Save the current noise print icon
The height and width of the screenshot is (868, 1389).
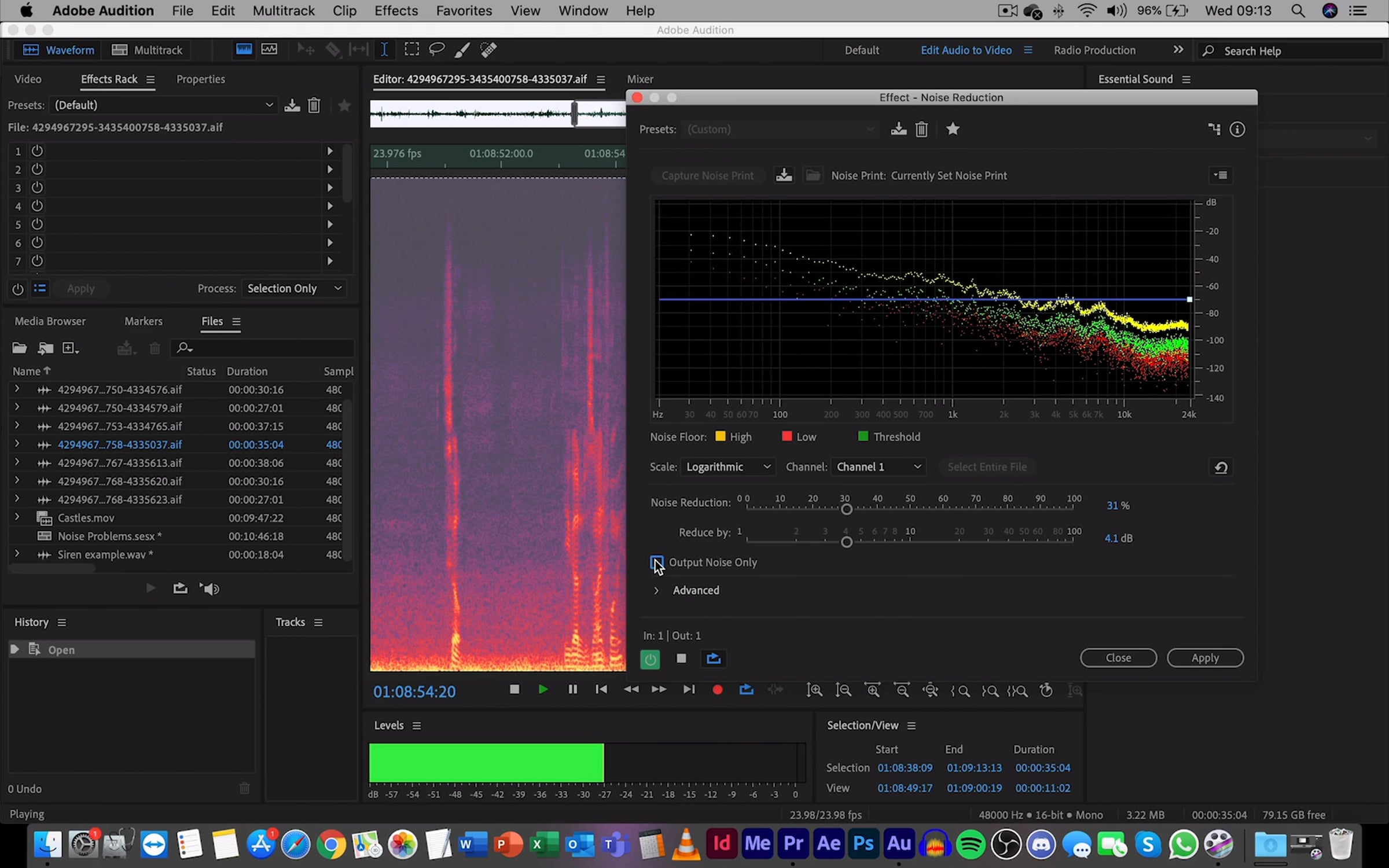pos(784,175)
